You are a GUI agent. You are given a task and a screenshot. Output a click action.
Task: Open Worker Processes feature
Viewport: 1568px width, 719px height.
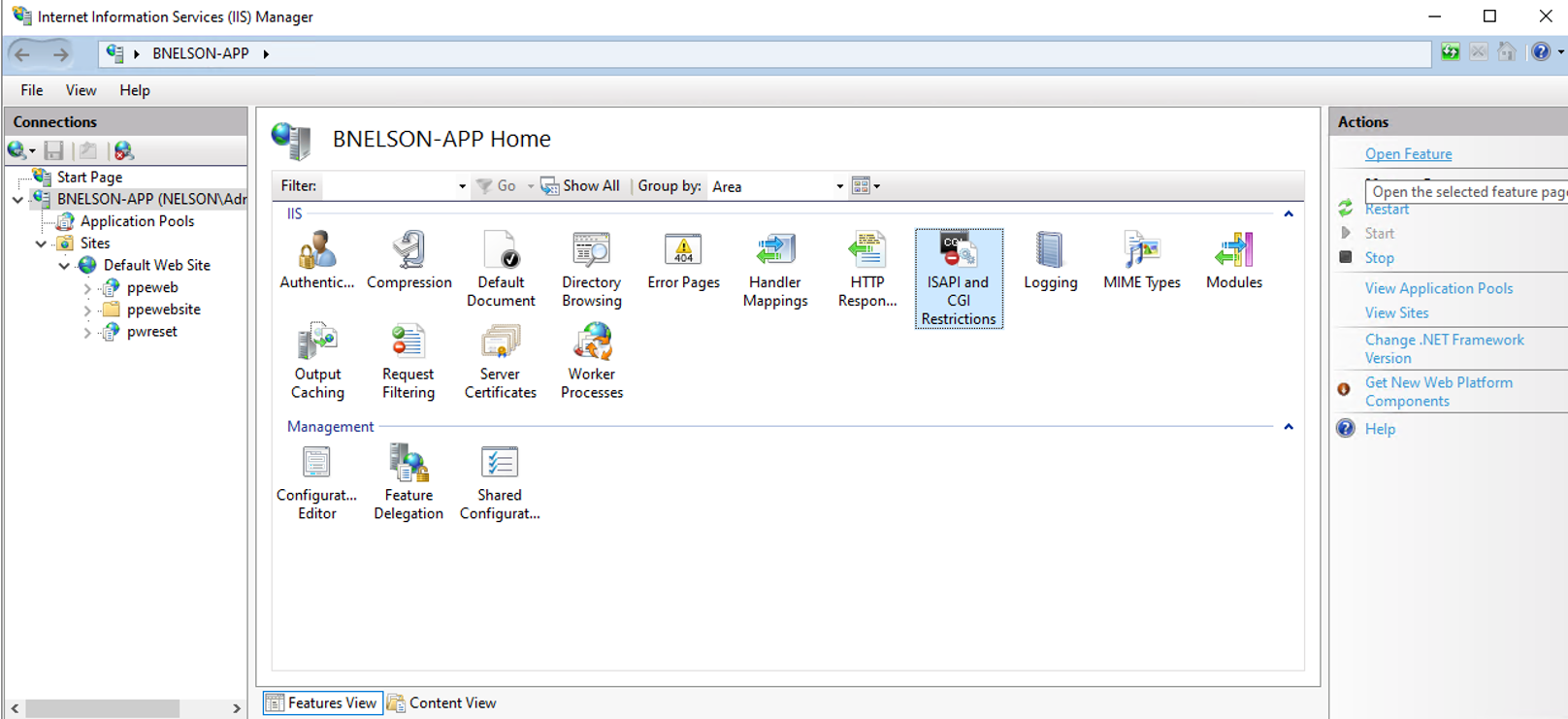pyautogui.click(x=592, y=361)
